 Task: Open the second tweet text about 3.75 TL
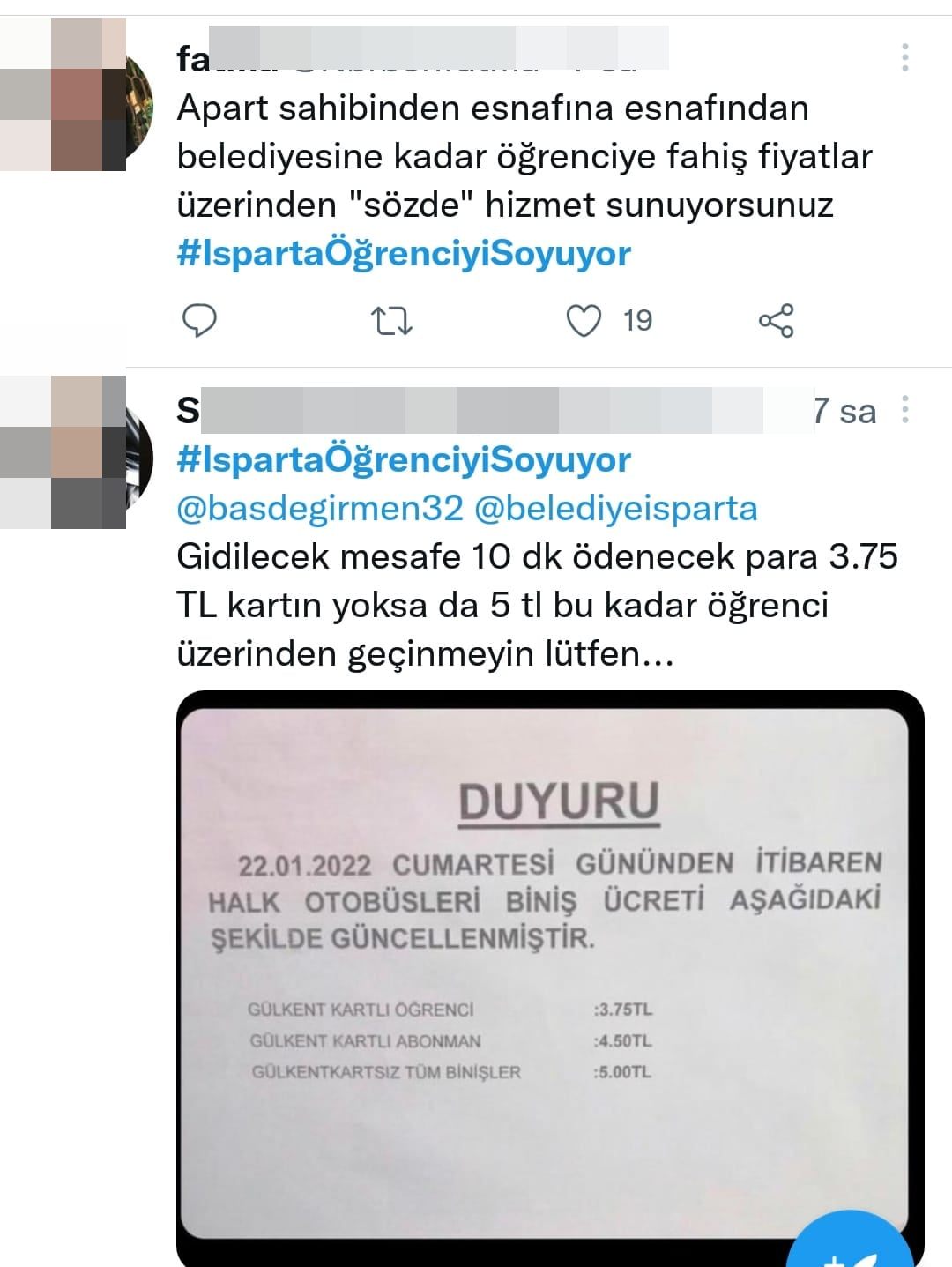(537, 605)
